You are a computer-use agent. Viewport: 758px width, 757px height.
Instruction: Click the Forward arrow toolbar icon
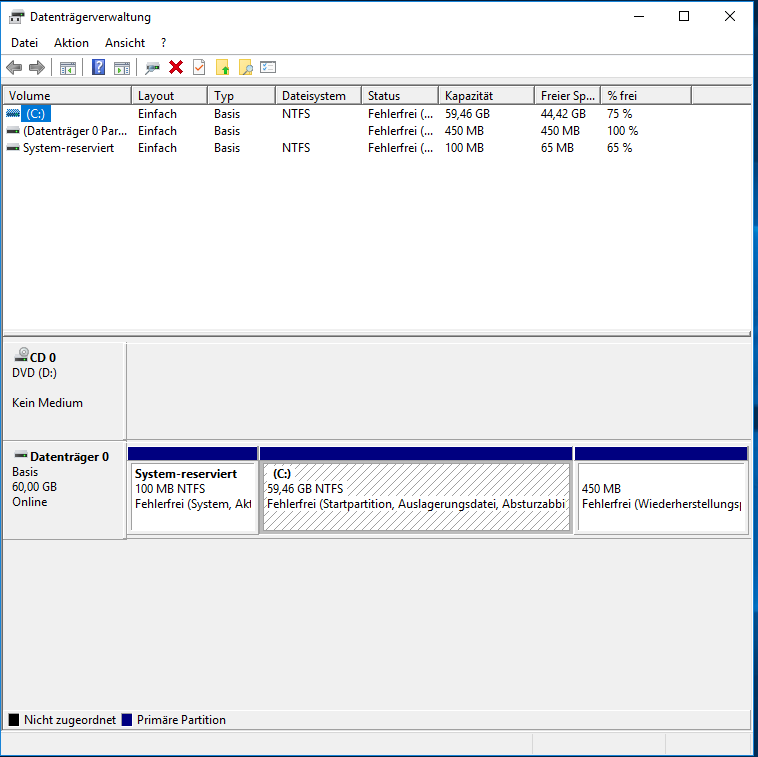point(37,68)
